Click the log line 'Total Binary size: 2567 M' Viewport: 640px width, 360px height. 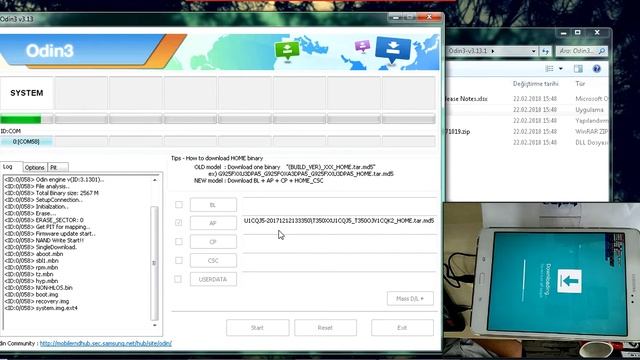(51, 193)
